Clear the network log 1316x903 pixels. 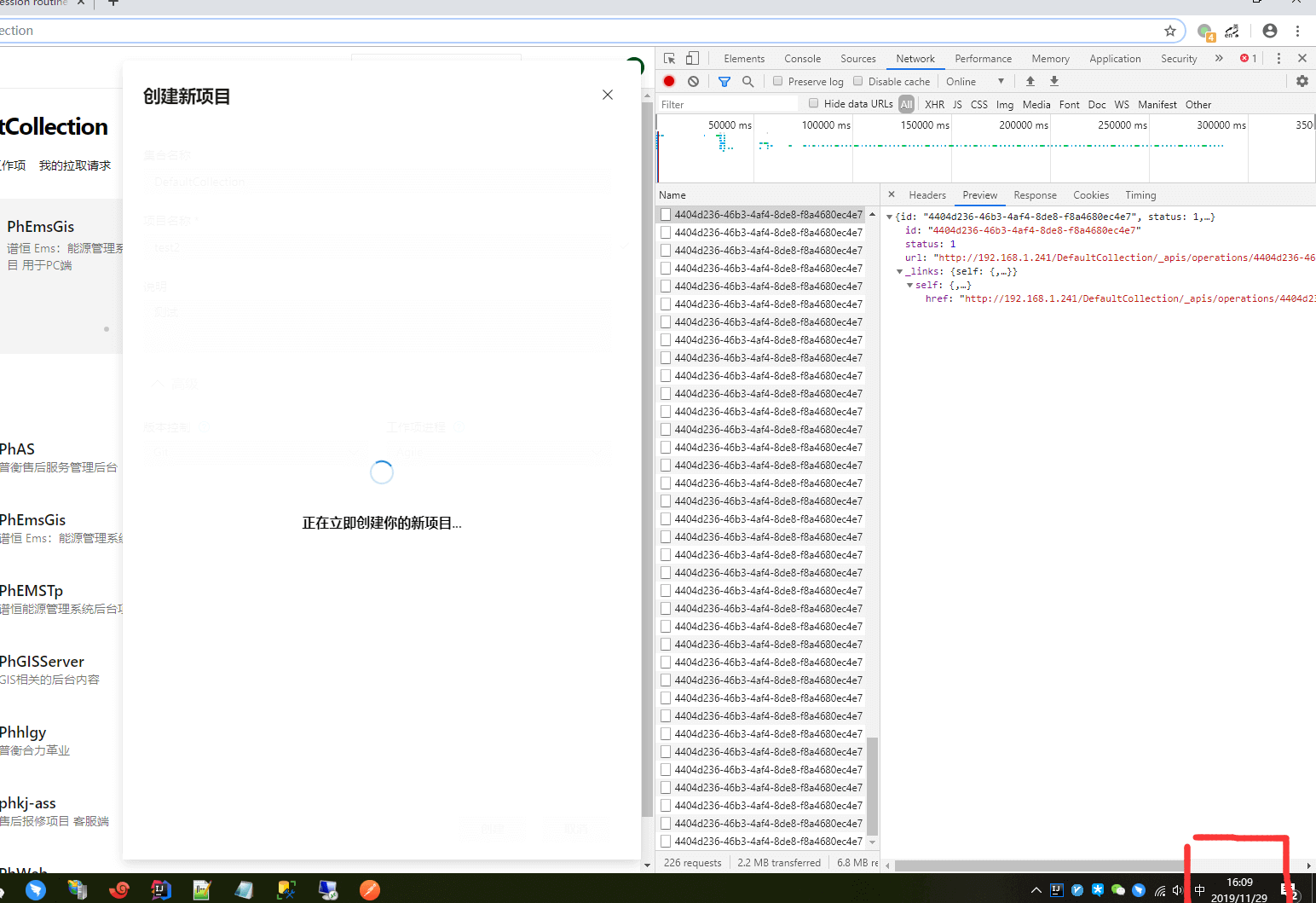click(x=694, y=81)
